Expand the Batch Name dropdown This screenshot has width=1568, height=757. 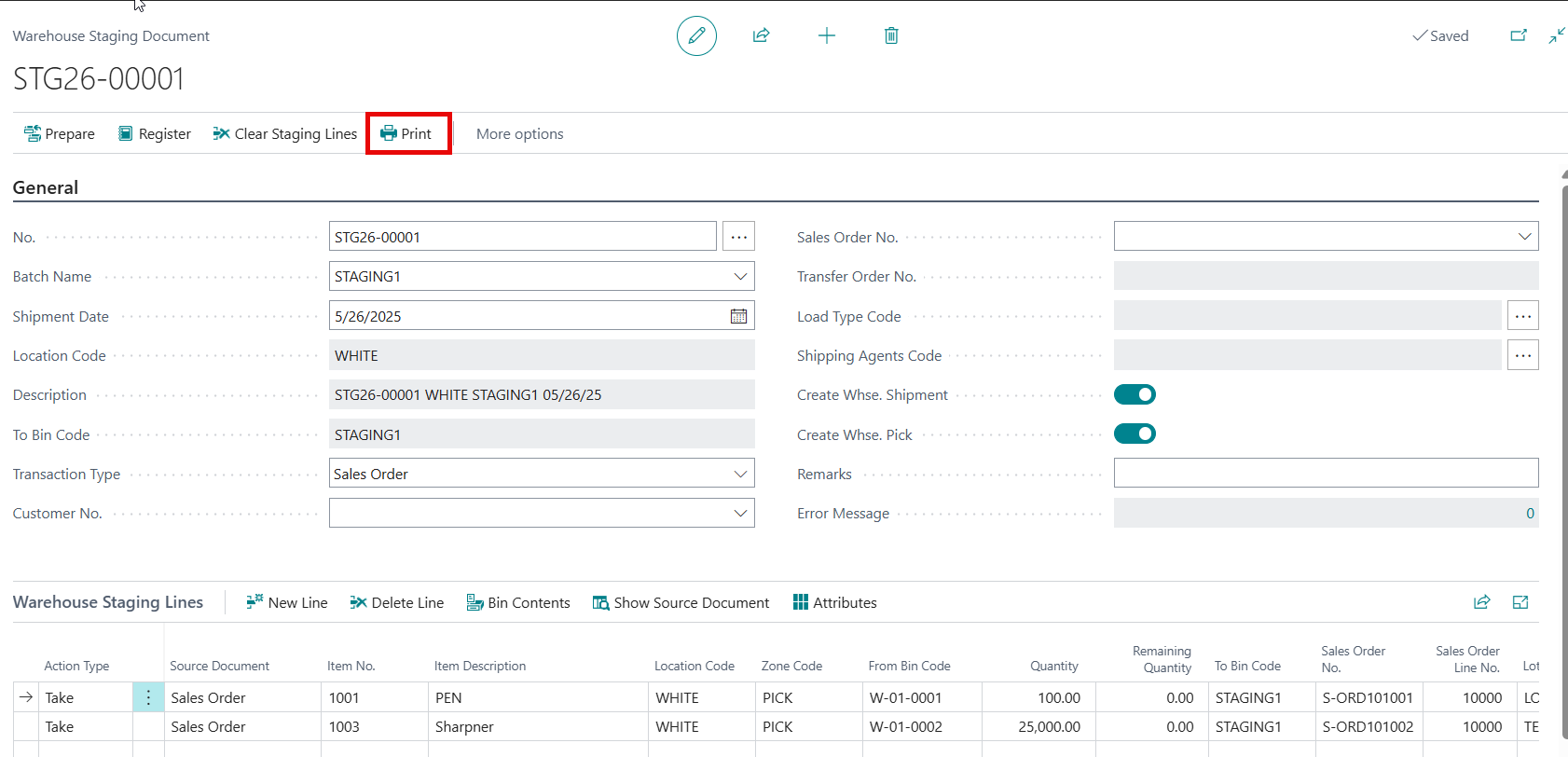(740, 277)
